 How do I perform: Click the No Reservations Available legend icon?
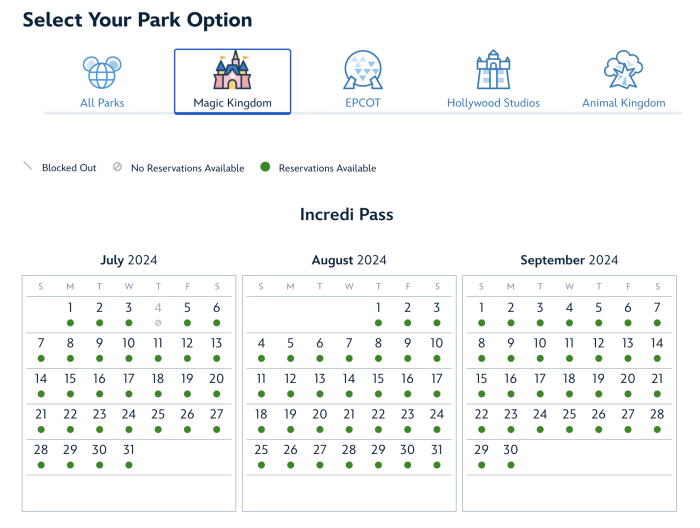tap(117, 167)
